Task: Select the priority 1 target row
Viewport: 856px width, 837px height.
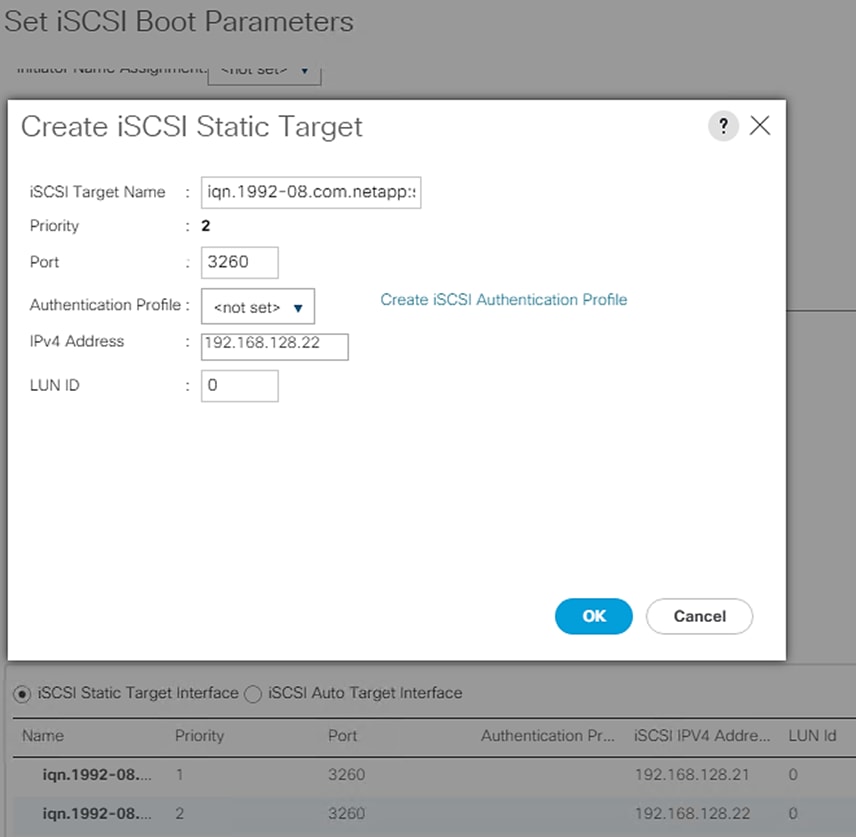Action: click(x=400, y=774)
